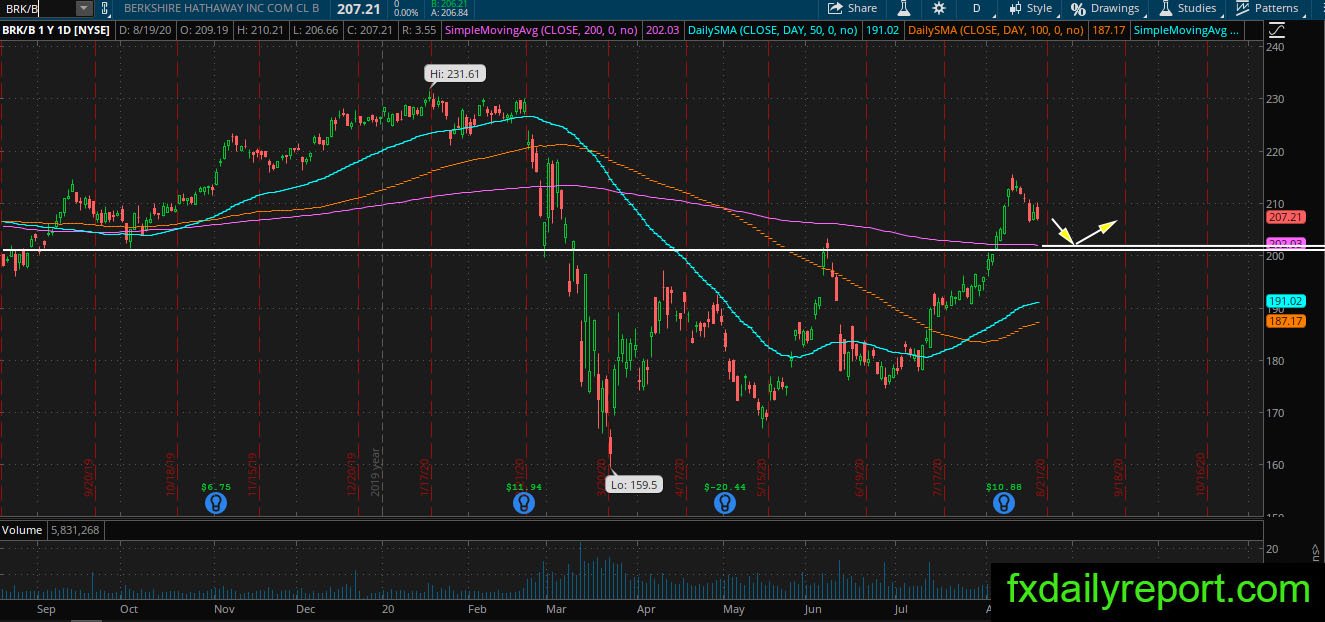Click the Share button

pyautogui.click(x=852, y=8)
